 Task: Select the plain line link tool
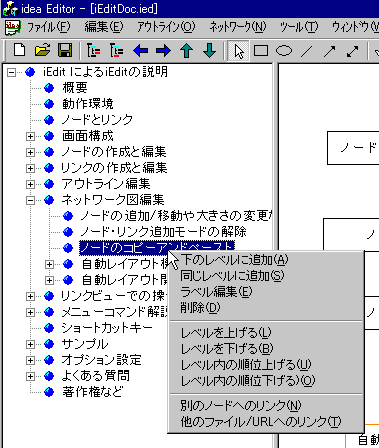pyautogui.click(x=307, y=51)
